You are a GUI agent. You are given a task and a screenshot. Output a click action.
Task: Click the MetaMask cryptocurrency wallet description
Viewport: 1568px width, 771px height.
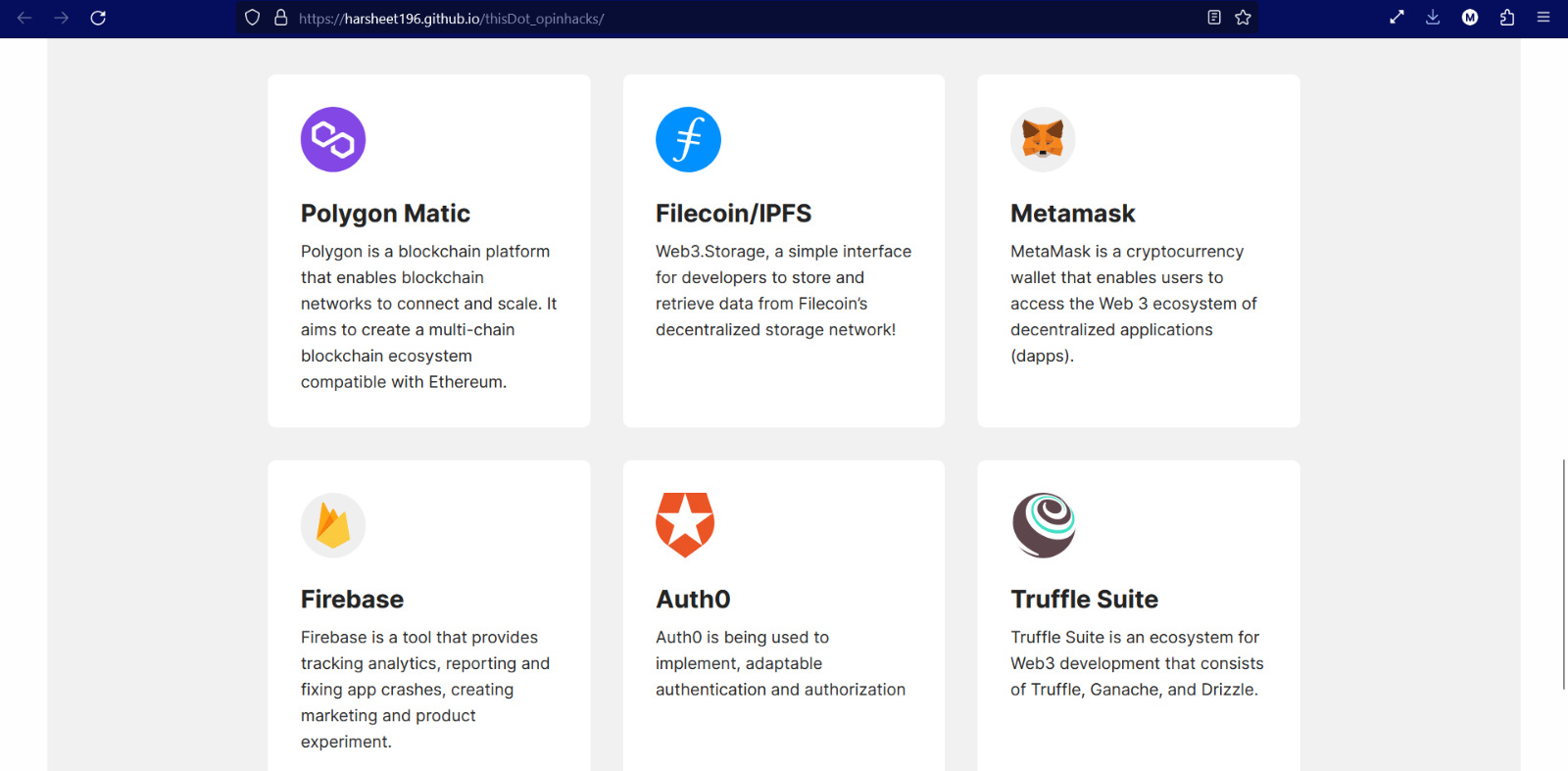[1134, 304]
